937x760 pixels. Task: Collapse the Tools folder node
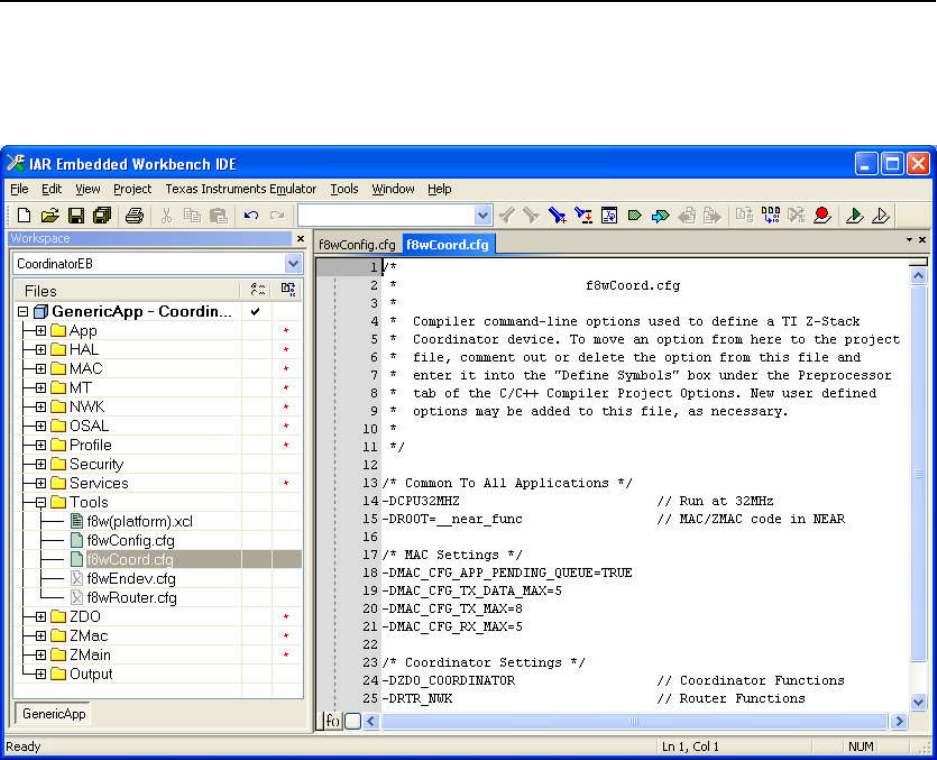point(41,502)
